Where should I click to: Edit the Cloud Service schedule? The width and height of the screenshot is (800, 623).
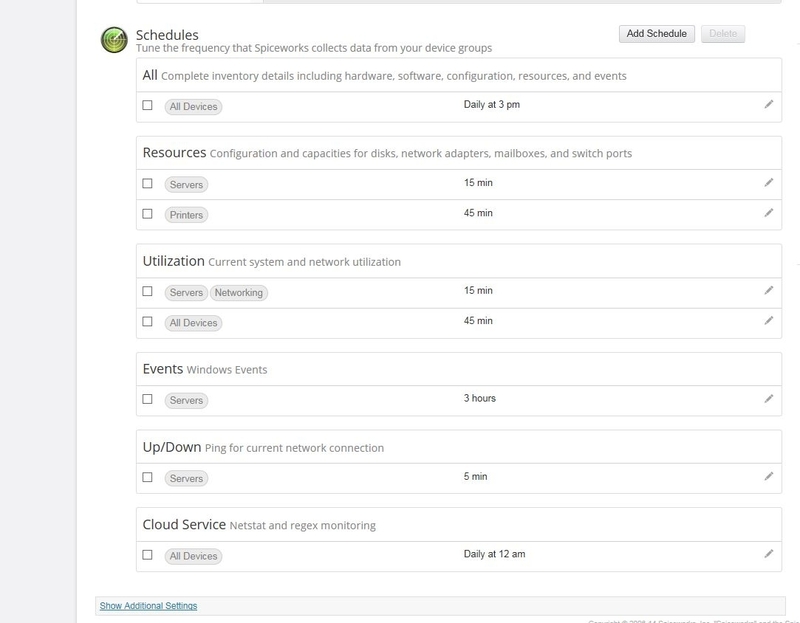(x=766, y=555)
